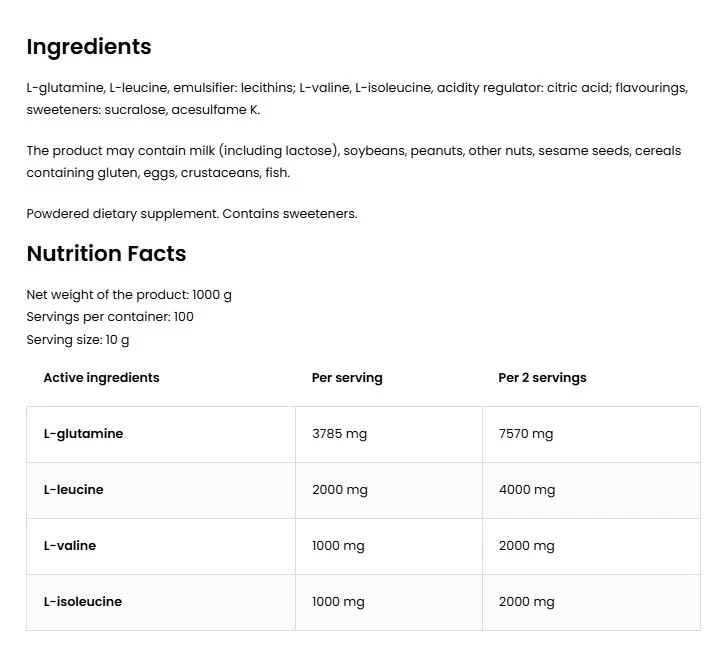Select the L-isoleucine row label
Image resolution: width=720 pixels, height=664 pixels.
click(x=83, y=602)
